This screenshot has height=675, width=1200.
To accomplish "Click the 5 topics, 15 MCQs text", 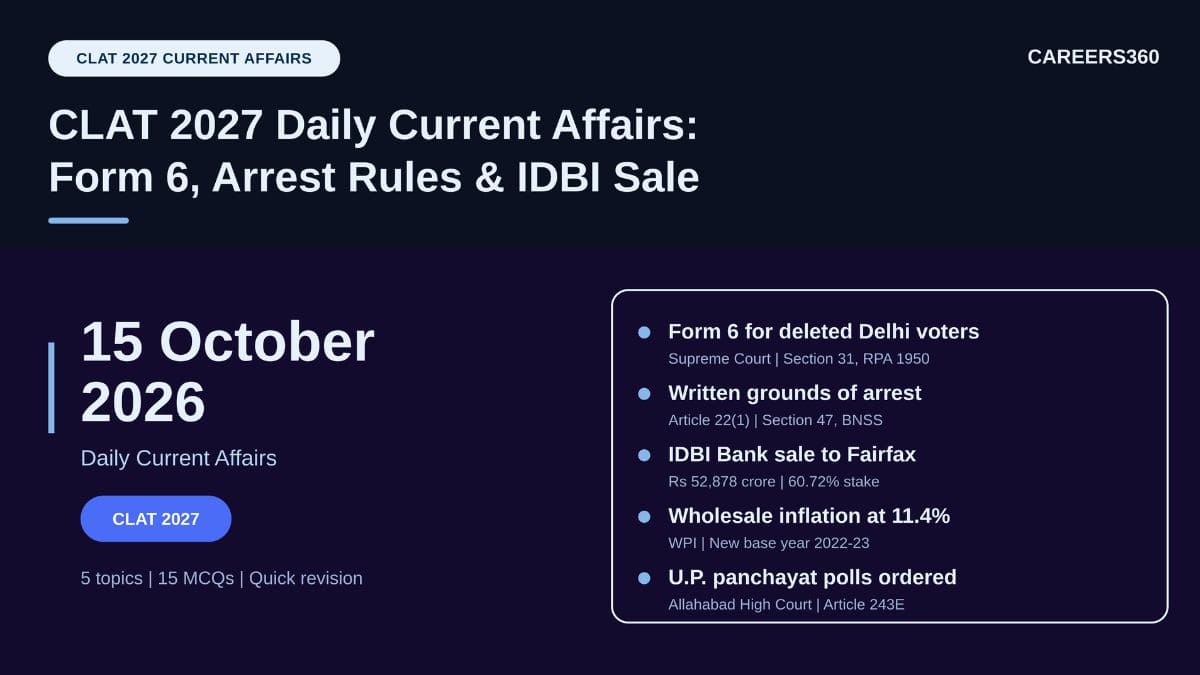I will pos(222,578).
